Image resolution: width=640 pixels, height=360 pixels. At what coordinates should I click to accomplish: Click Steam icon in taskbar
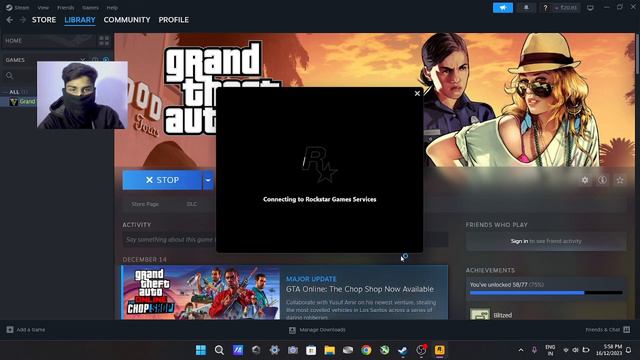(x=403, y=350)
